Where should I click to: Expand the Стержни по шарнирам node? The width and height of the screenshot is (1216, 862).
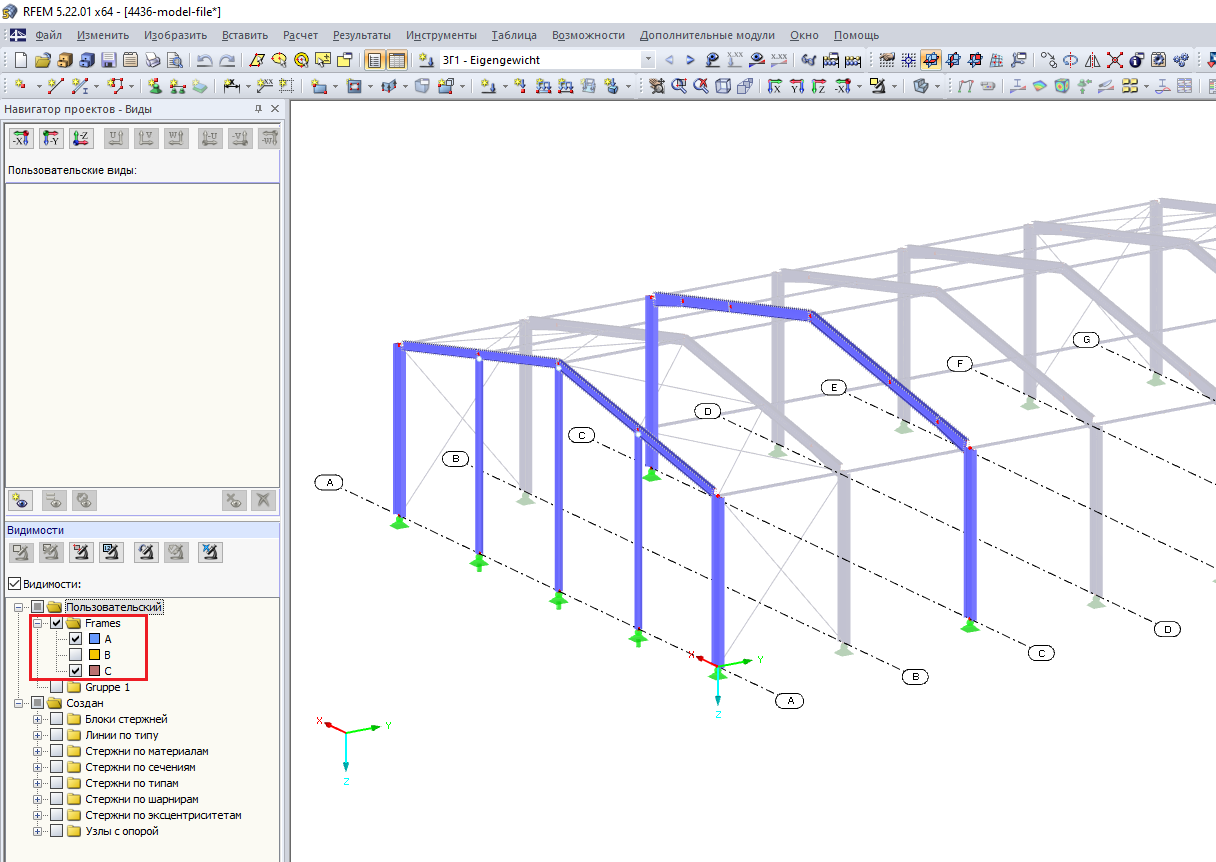click(38, 799)
